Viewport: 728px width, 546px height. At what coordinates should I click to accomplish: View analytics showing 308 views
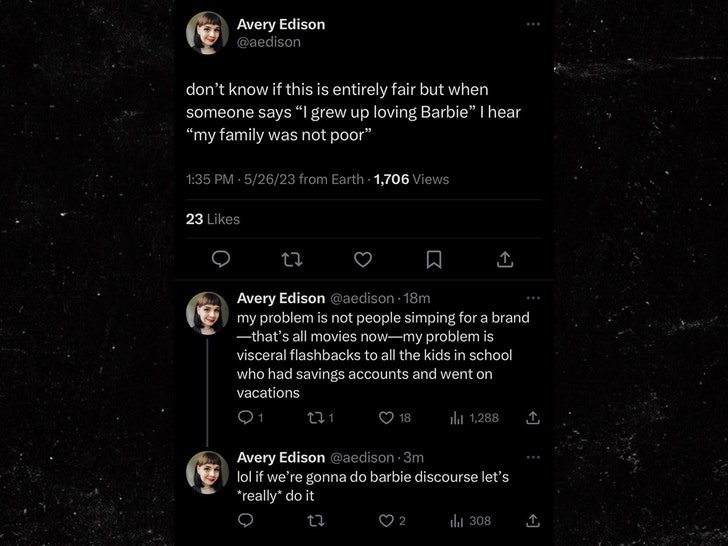click(456, 520)
